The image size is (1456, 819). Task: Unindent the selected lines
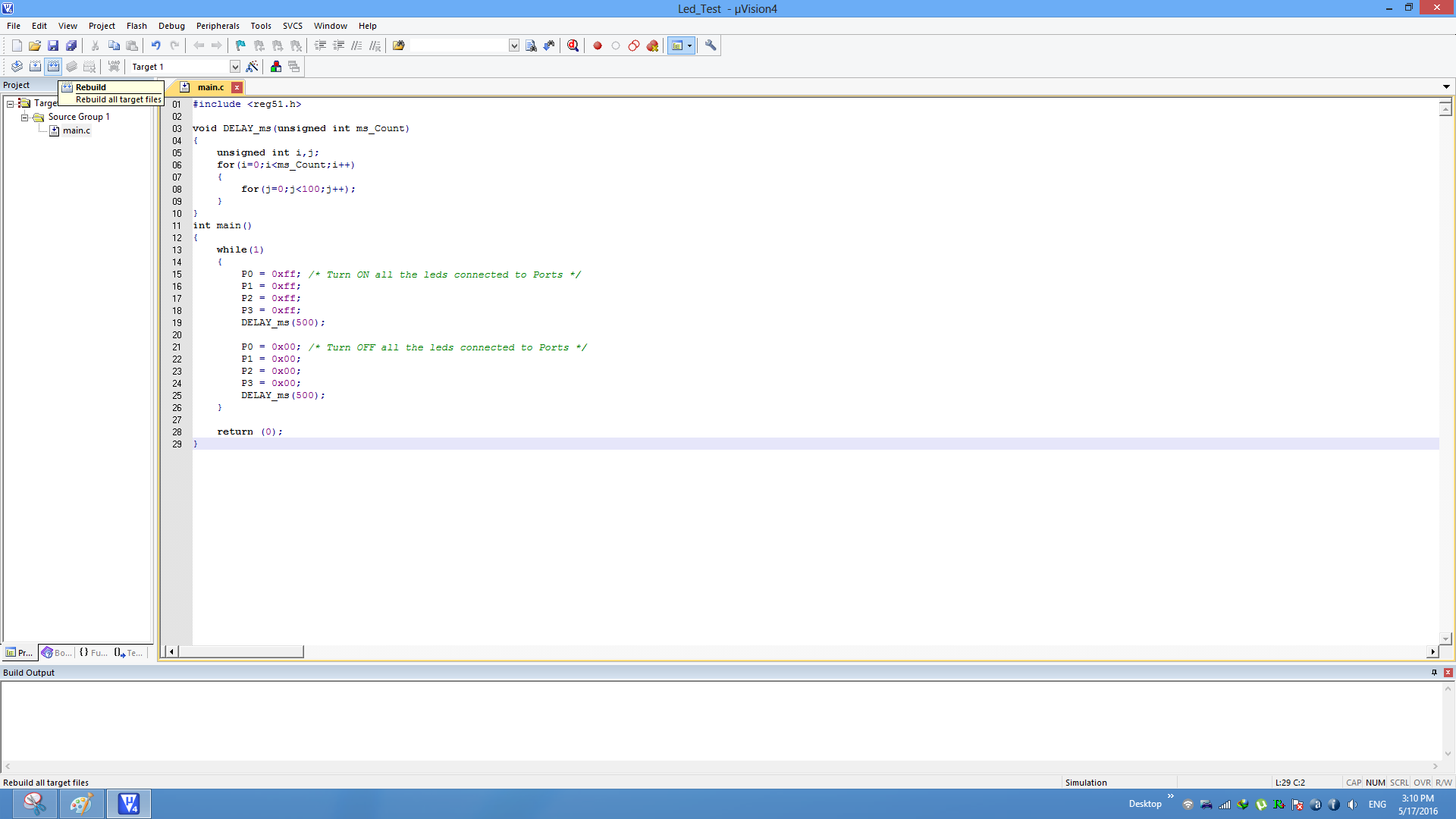pyautogui.click(x=339, y=45)
